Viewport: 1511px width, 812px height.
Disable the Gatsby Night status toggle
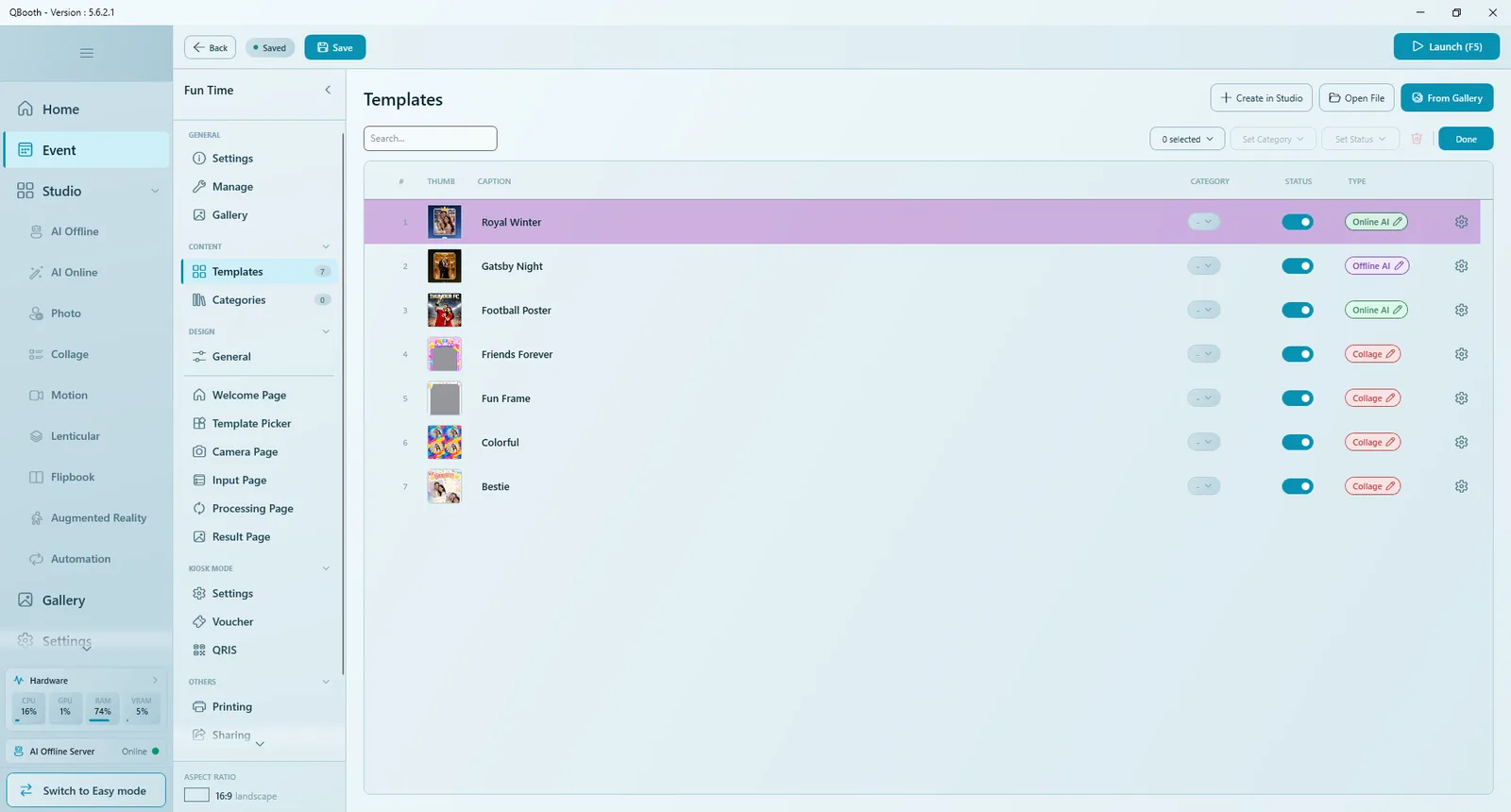point(1298,266)
